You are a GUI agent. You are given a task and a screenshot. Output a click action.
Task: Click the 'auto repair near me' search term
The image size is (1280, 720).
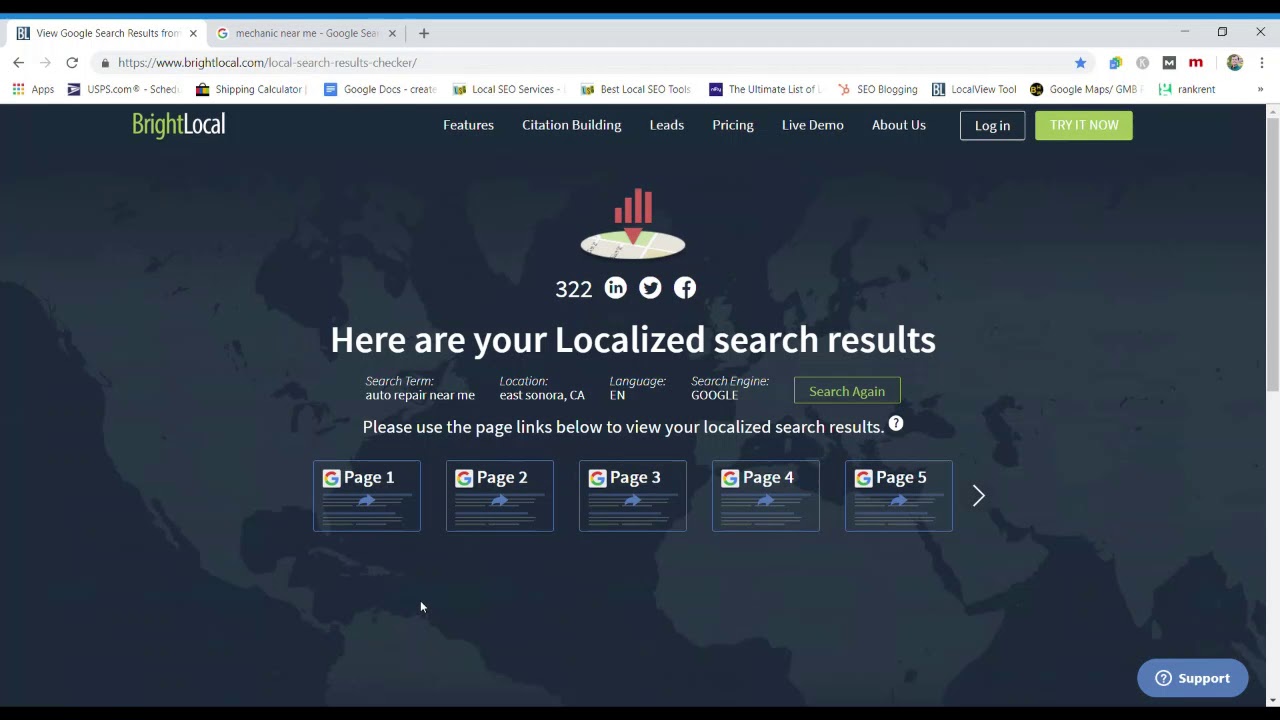click(420, 395)
